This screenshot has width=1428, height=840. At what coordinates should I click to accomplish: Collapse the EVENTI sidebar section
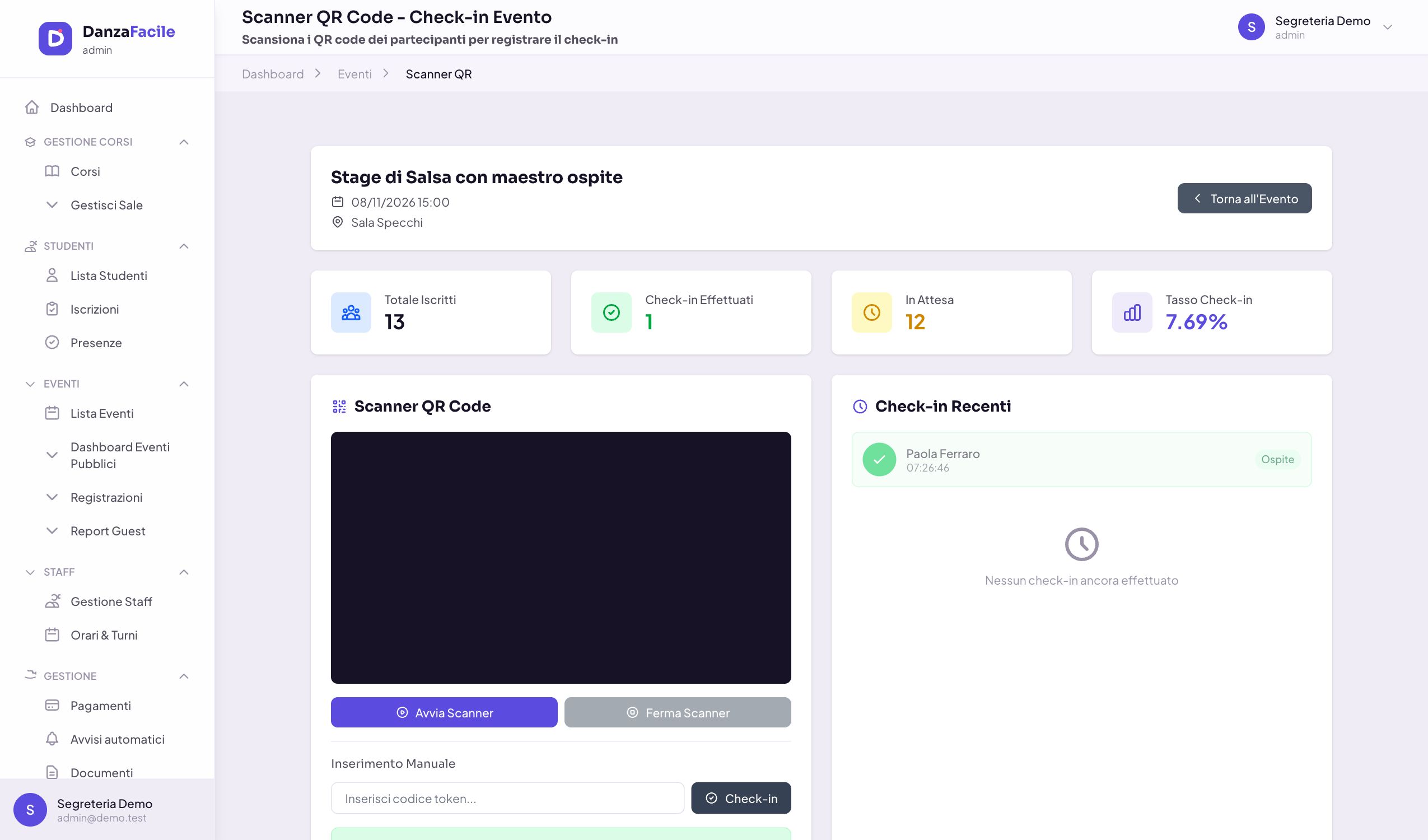point(184,384)
